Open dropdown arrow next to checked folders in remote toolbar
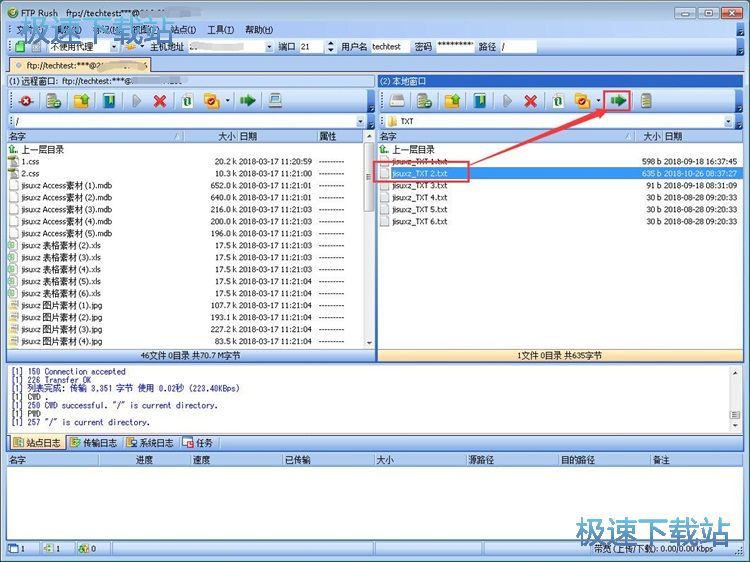Viewport: 750px width, 562px height. (227, 100)
